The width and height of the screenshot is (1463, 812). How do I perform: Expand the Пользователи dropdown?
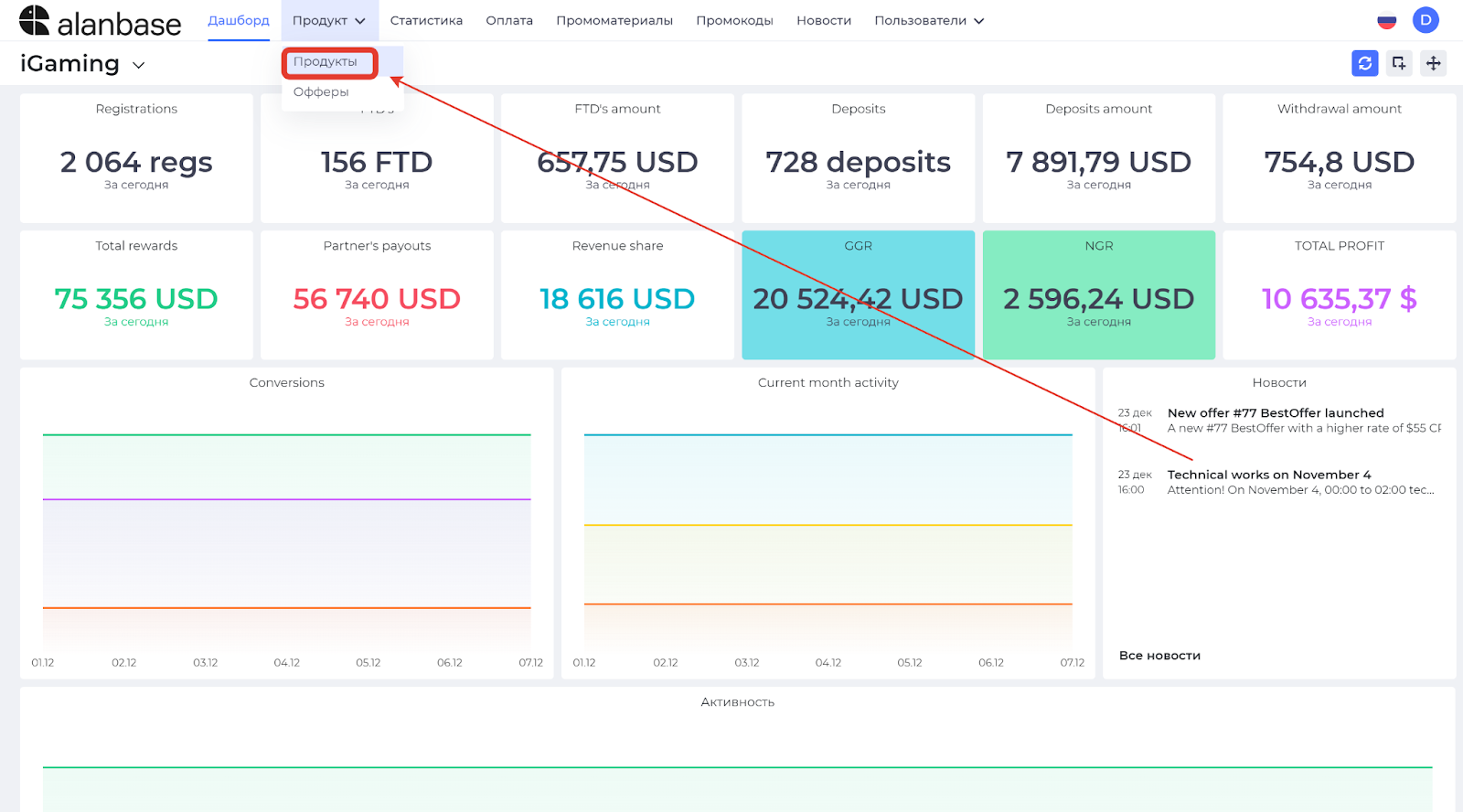pyautogui.click(x=929, y=20)
